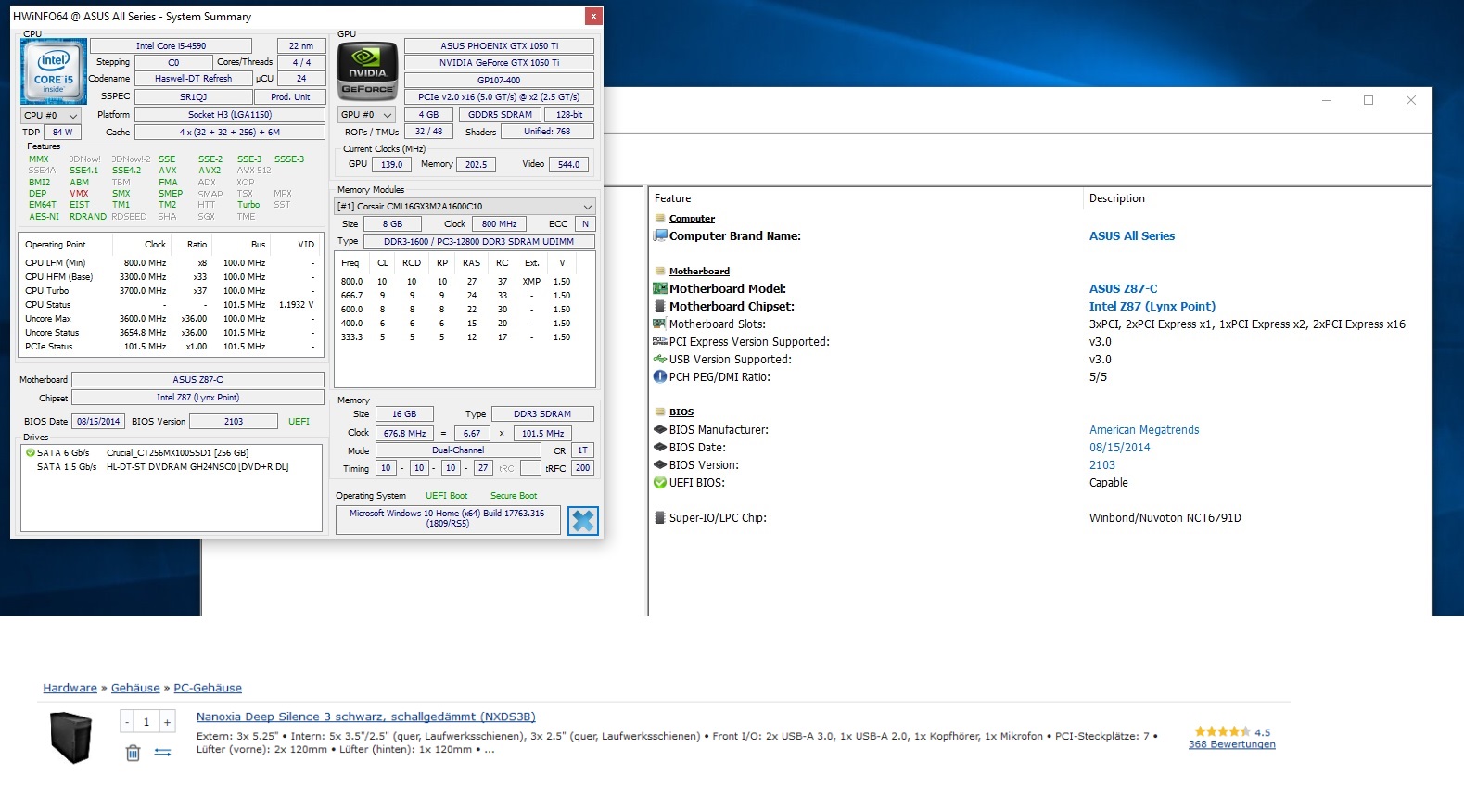
Task: Click the GP107-400 GPU codename field
Action: pyautogui.click(x=499, y=80)
